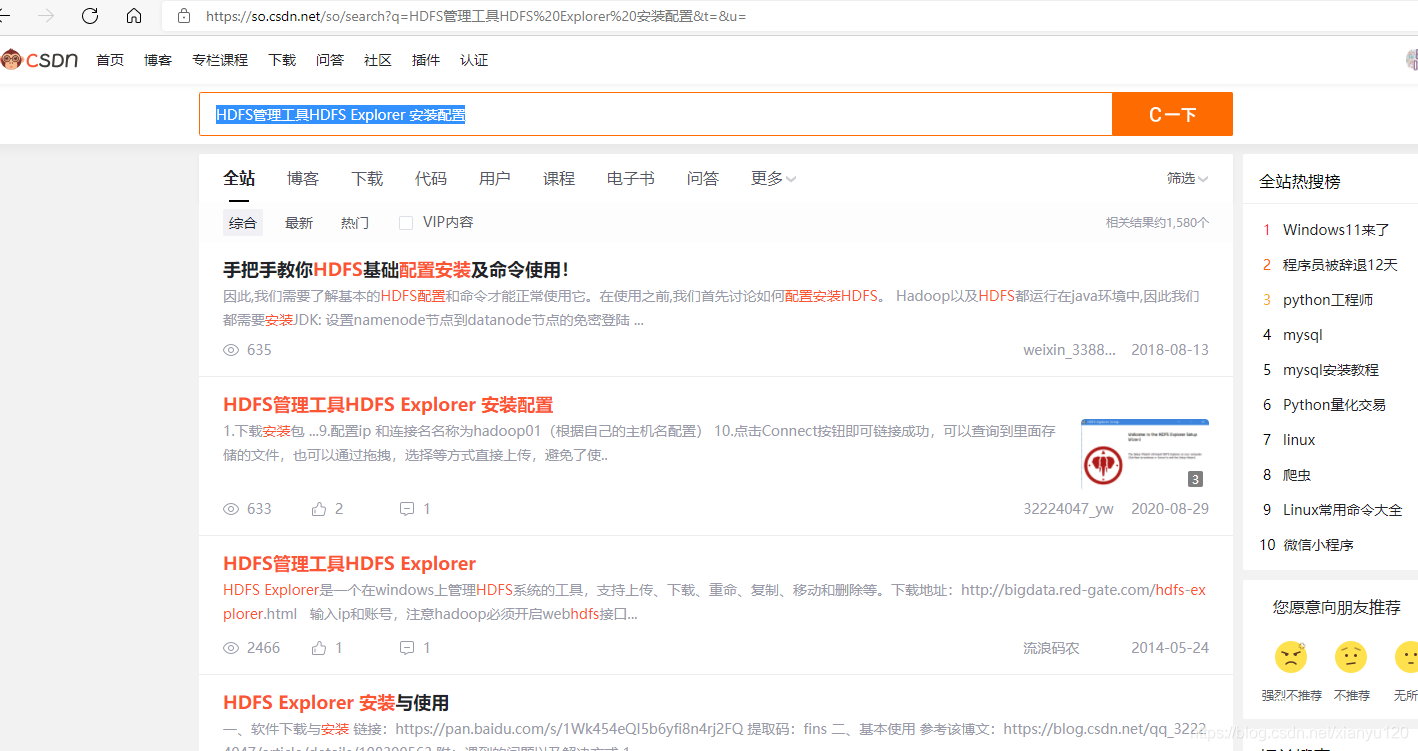Select the 全站 search tab
The height and width of the screenshot is (751, 1418).
pyautogui.click(x=239, y=178)
